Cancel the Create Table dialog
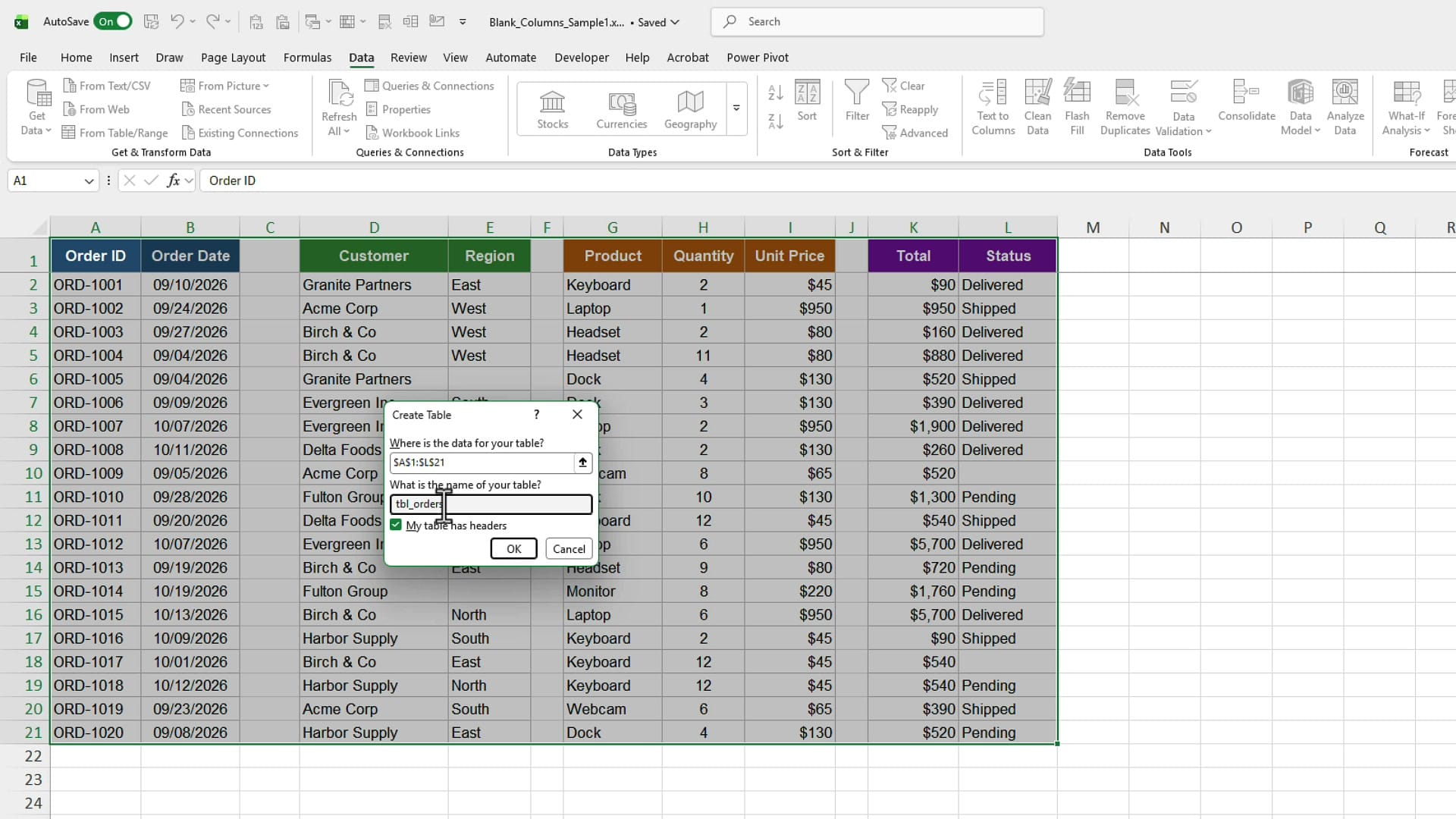 [569, 548]
